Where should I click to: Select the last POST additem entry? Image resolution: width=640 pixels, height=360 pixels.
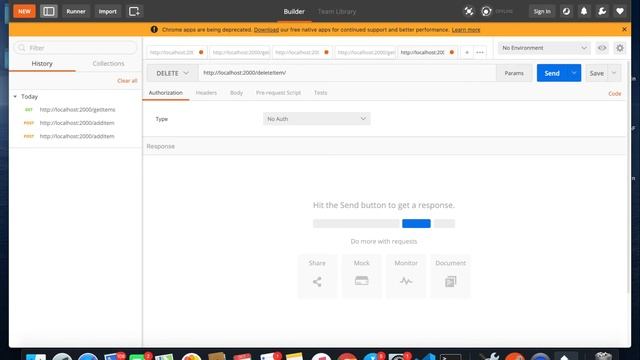(x=76, y=136)
